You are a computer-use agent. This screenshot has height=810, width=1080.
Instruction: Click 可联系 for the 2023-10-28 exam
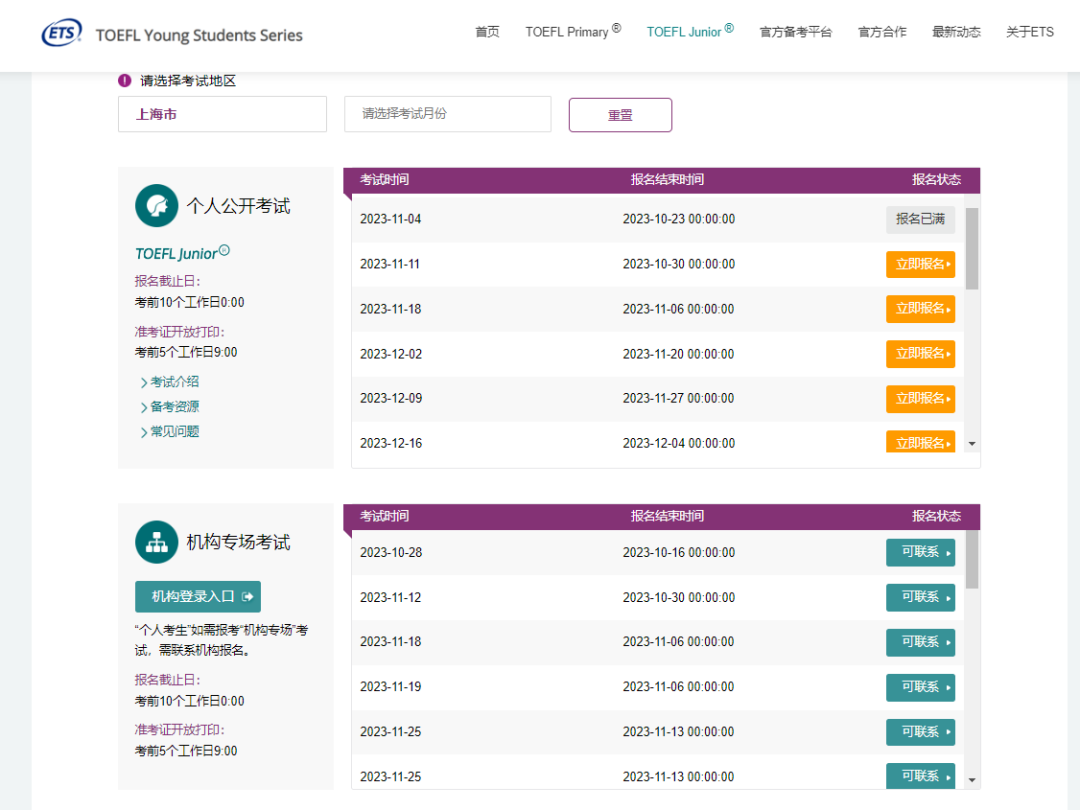click(x=920, y=552)
